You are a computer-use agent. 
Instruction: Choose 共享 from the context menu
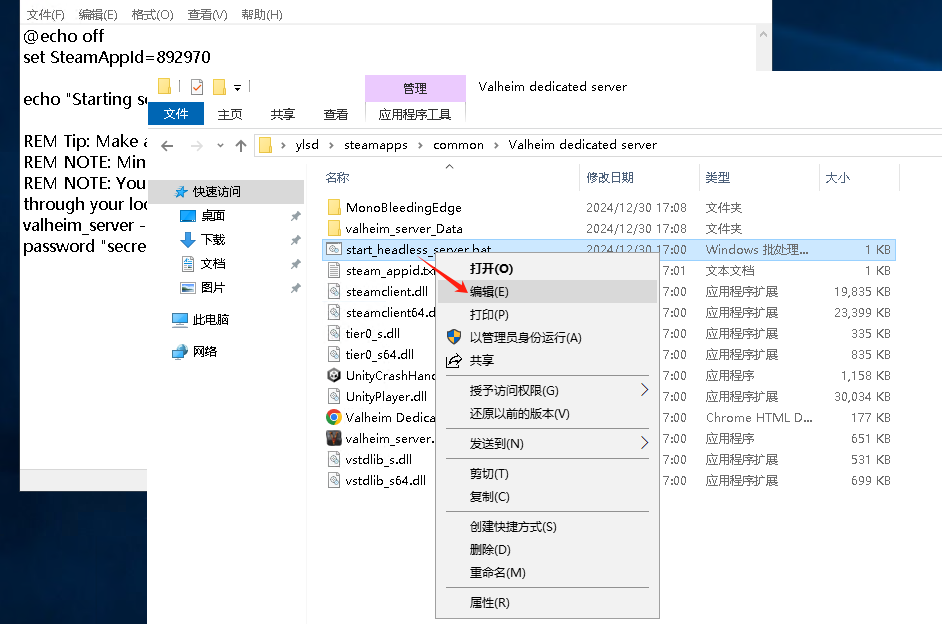point(547,360)
